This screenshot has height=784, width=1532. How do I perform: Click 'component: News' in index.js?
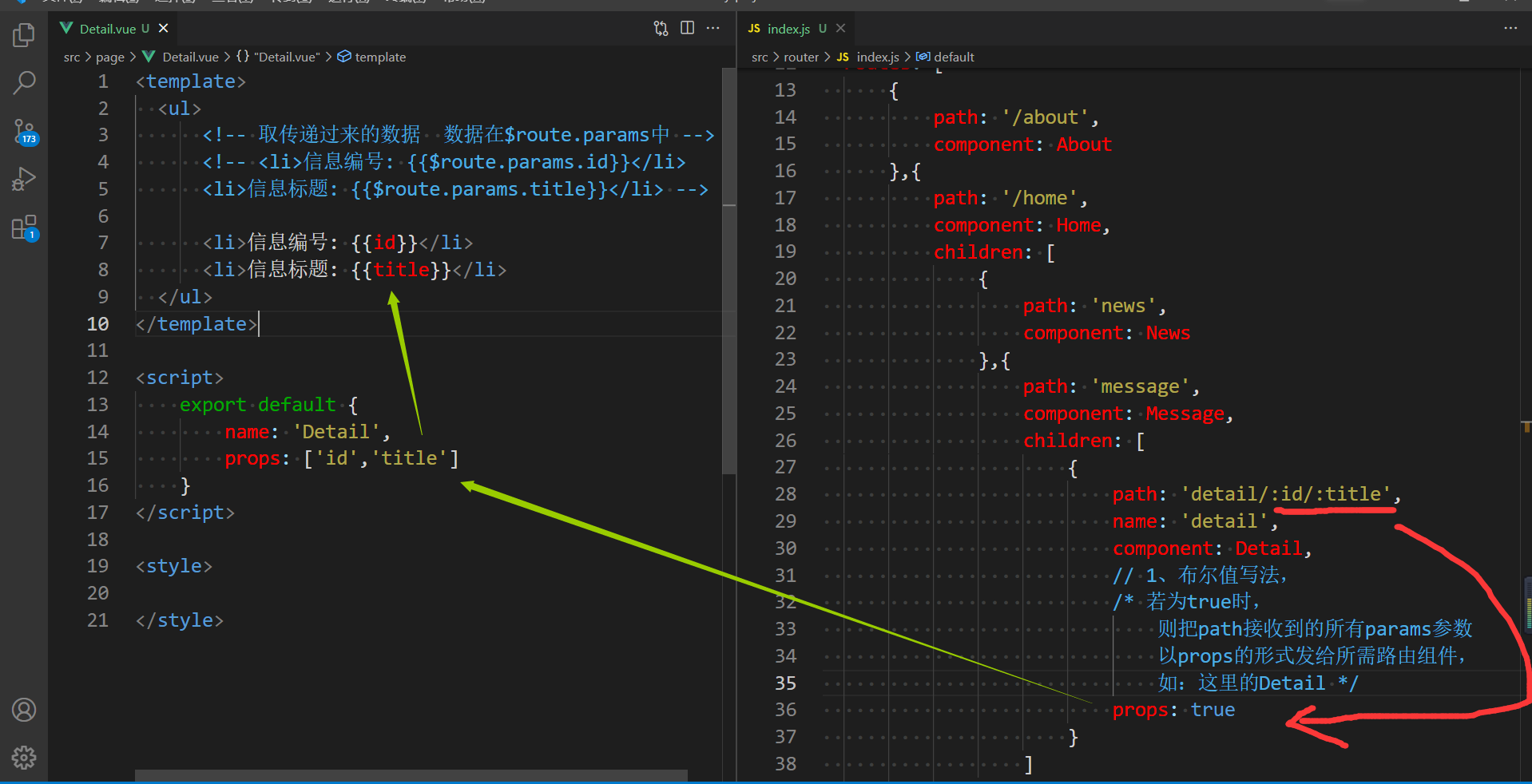[1106, 333]
